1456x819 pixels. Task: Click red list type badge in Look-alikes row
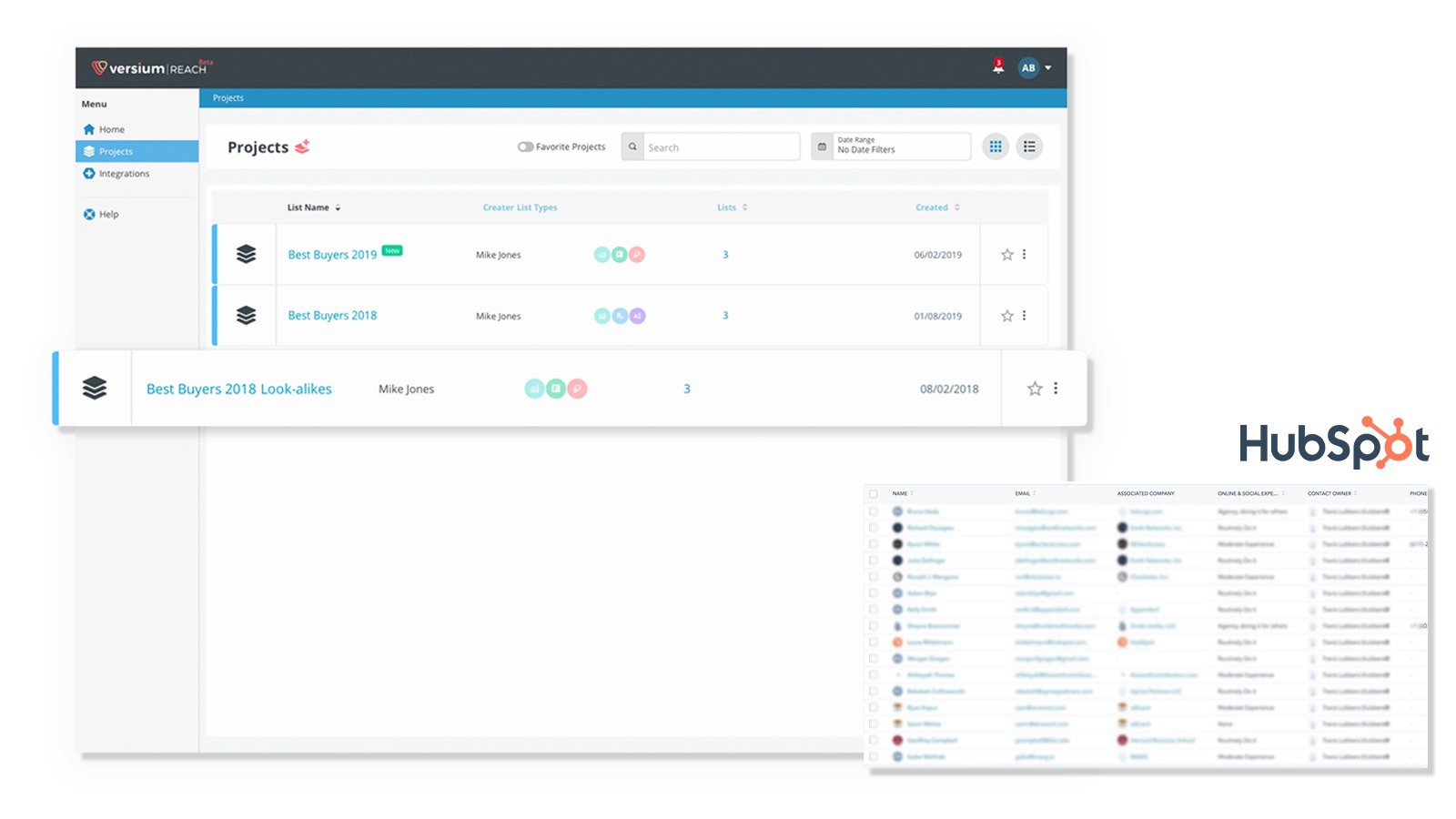click(577, 389)
